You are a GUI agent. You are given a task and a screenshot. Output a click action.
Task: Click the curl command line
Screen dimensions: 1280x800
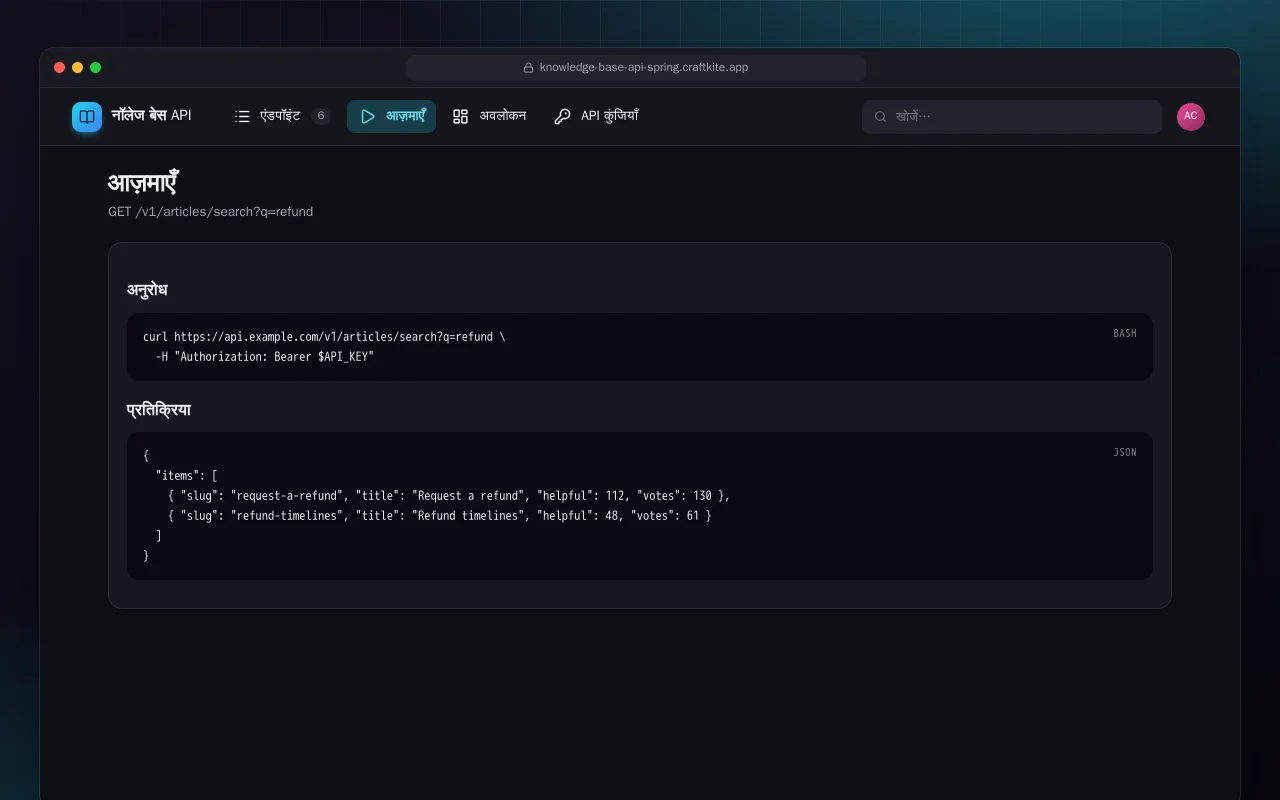324,337
